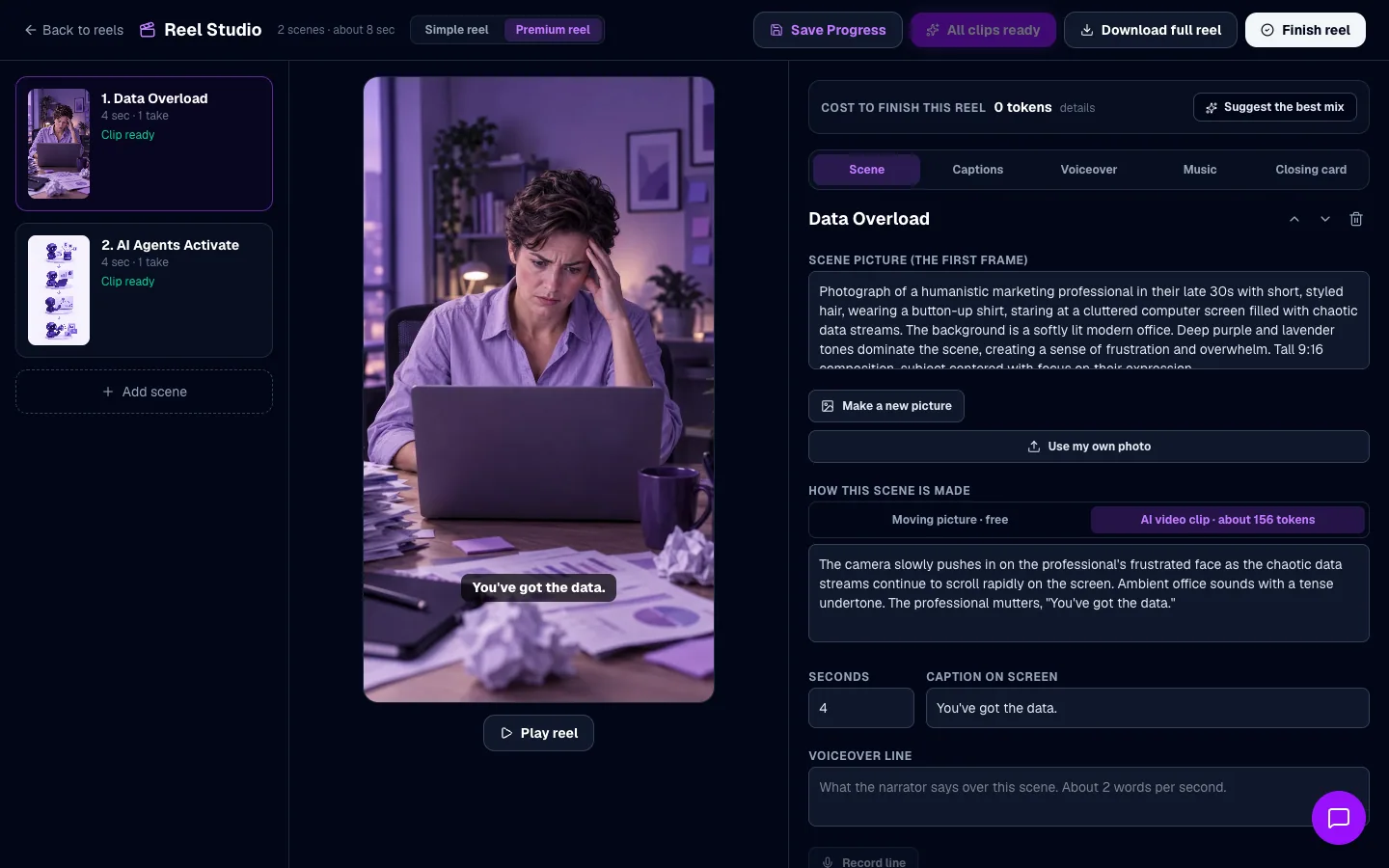Move Data Overload scene down
This screenshot has height=868, width=1389.
coord(1325,219)
